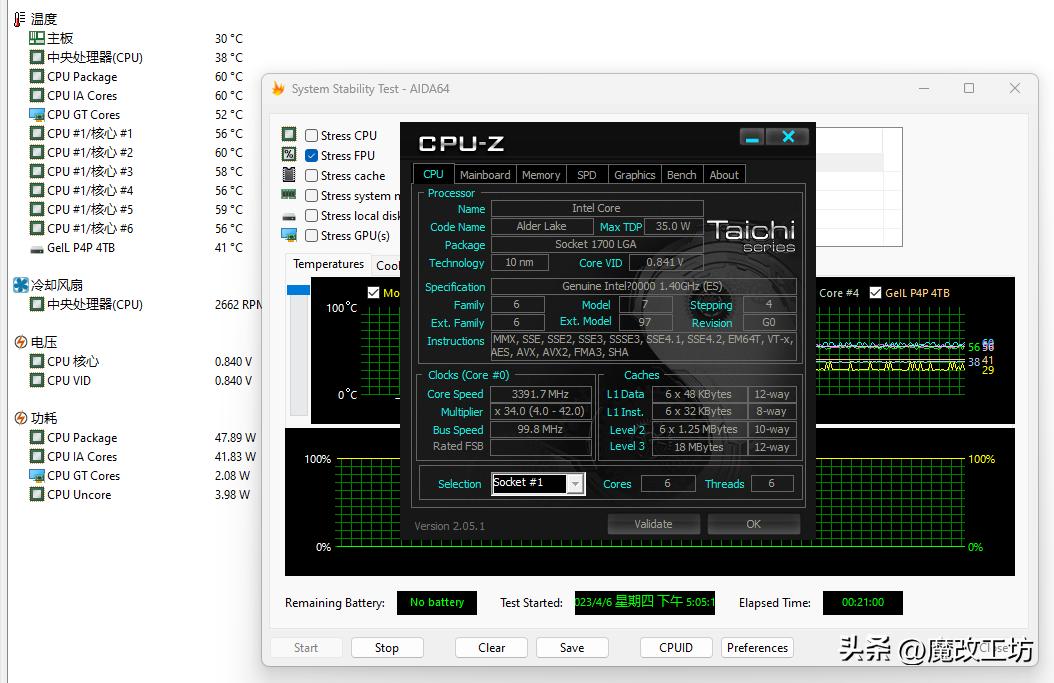Viewport: 1054px width, 683px height.
Task: Open the CPUID panel button
Action: point(676,647)
